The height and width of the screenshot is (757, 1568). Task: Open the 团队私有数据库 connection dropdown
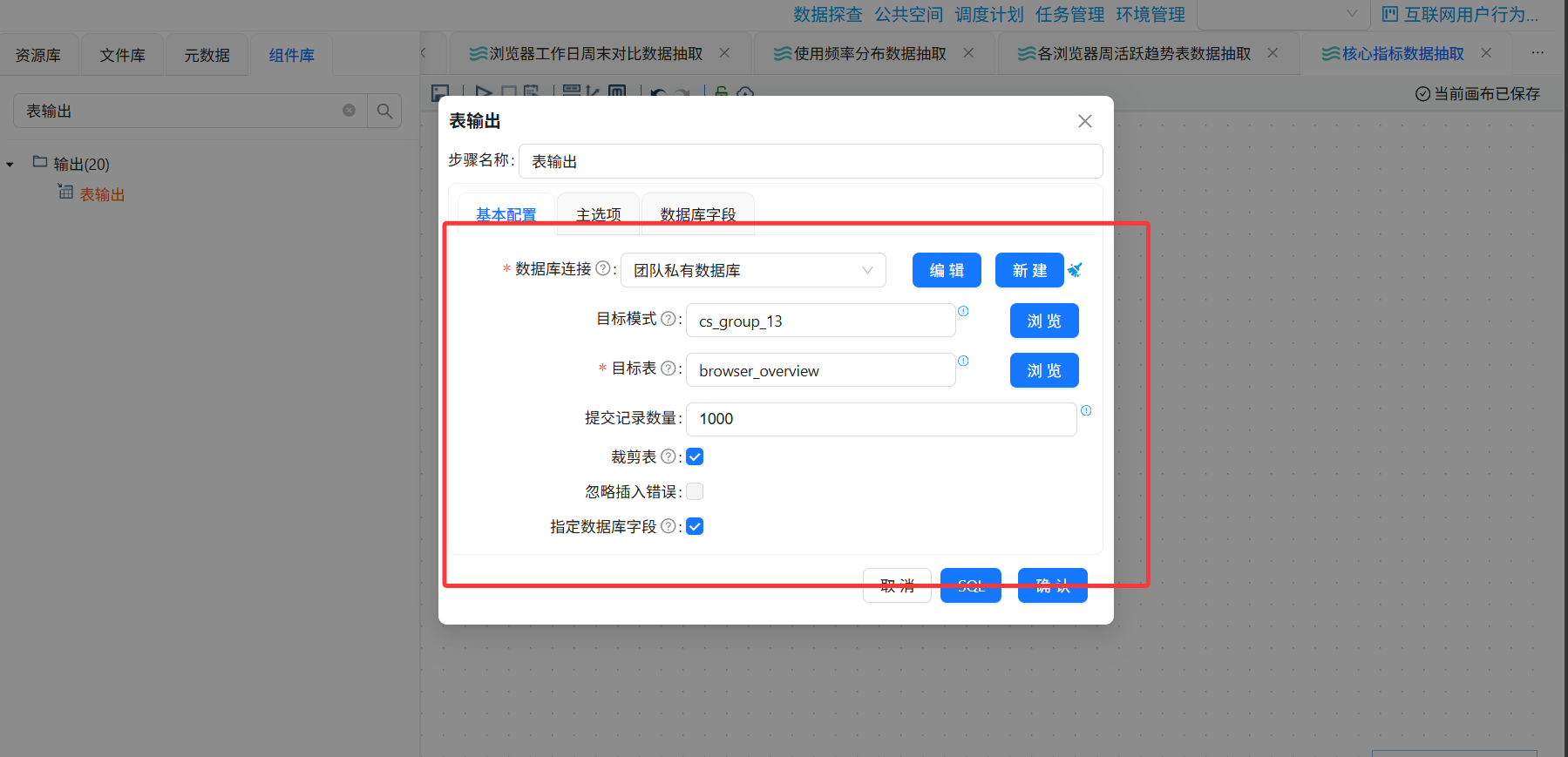pyautogui.click(x=753, y=270)
